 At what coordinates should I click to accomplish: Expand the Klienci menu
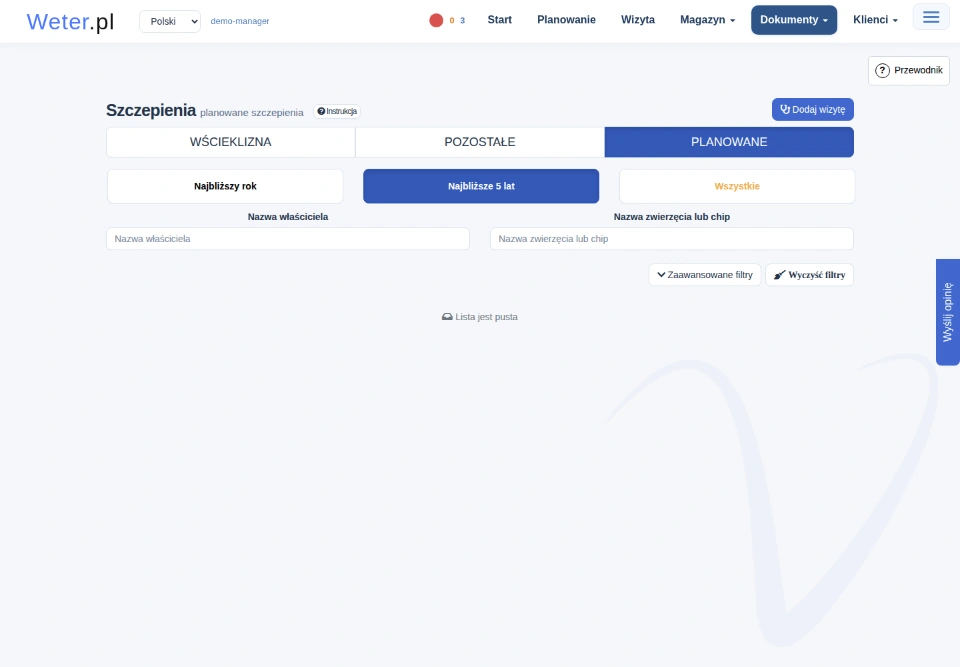(875, 20)
